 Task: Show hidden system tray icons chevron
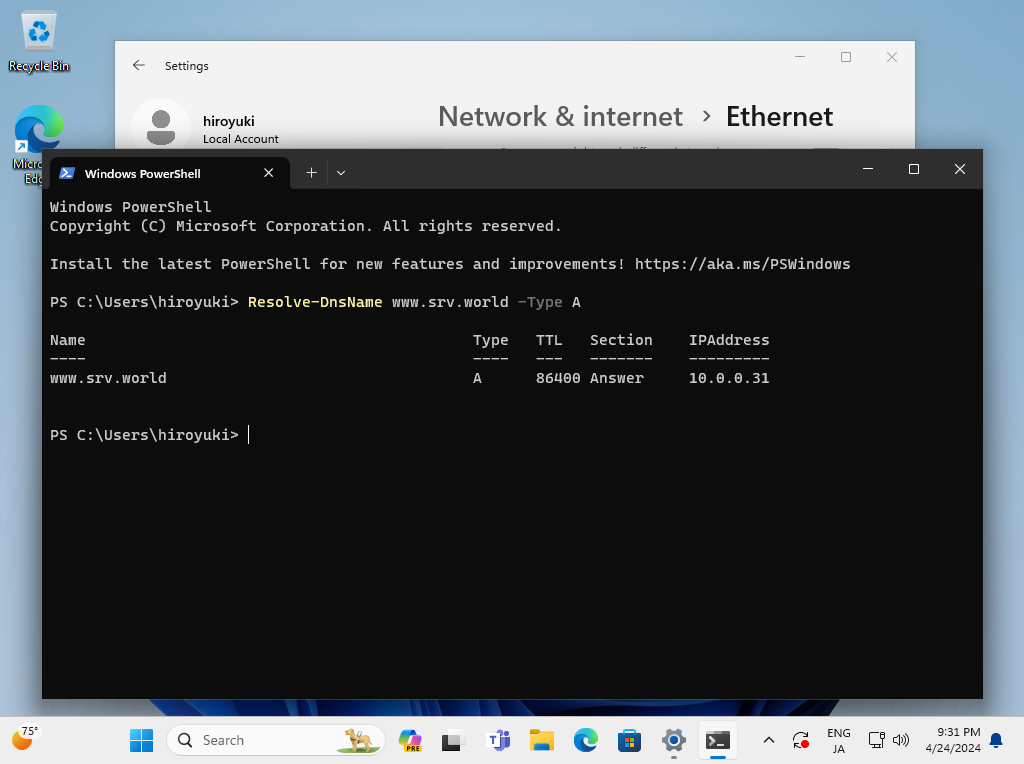click(x=768, y=740)
